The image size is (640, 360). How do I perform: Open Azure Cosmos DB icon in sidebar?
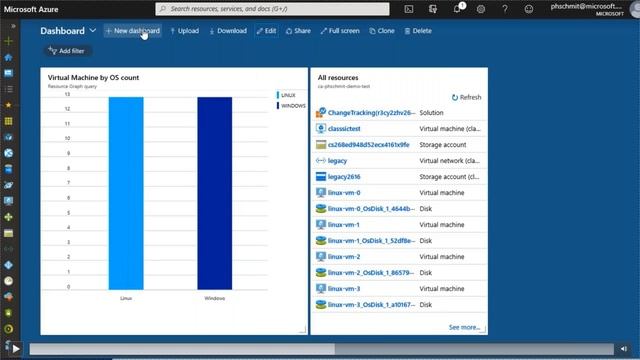tap(8, 185)
